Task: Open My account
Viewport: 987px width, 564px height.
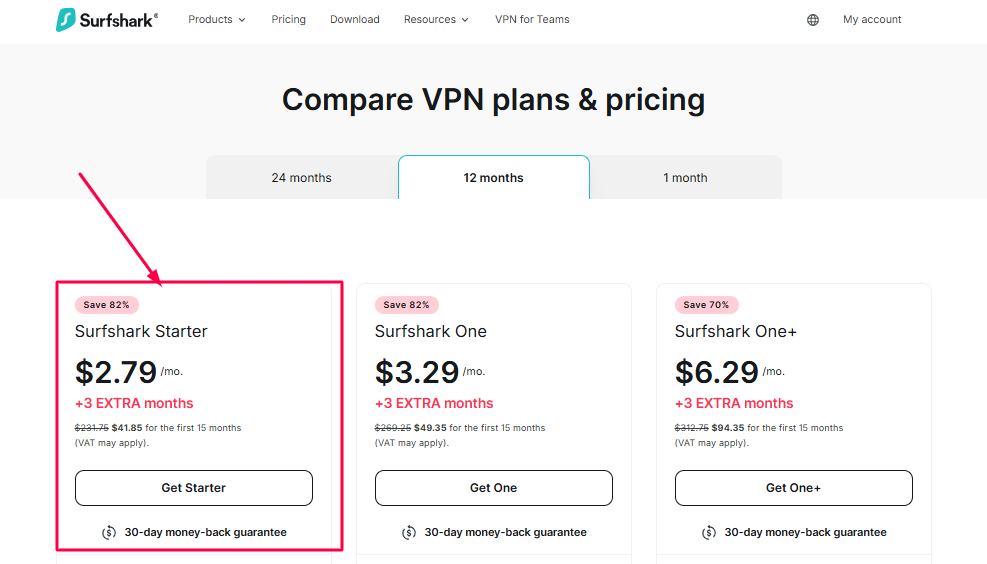Action: click(x=872, y=20)
